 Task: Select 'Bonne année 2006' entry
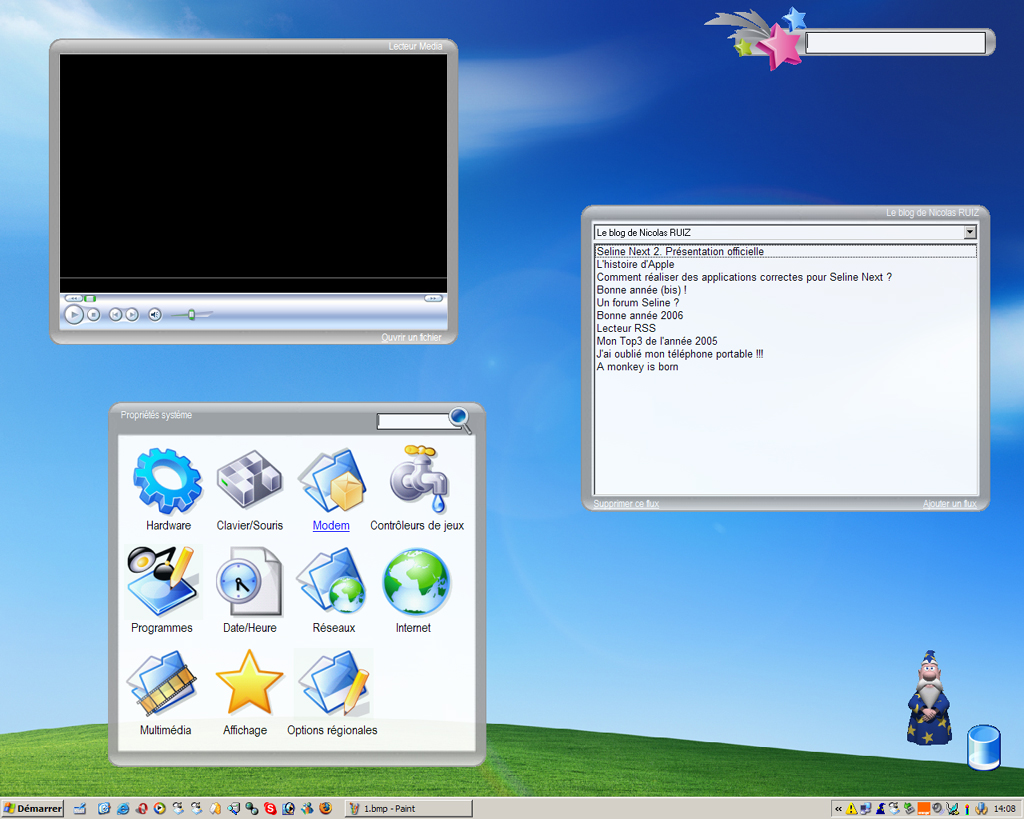[640, 315]
